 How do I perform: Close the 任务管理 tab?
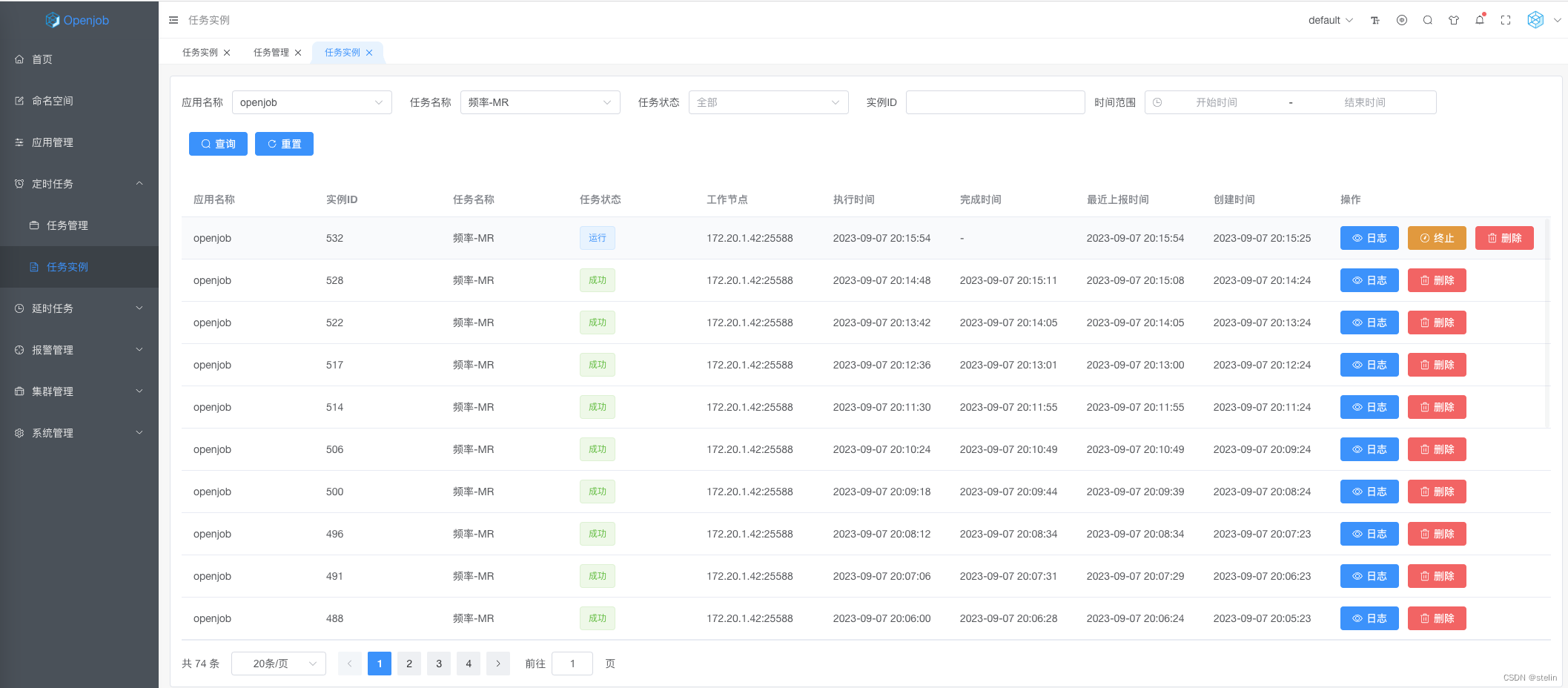pos(298,53)
